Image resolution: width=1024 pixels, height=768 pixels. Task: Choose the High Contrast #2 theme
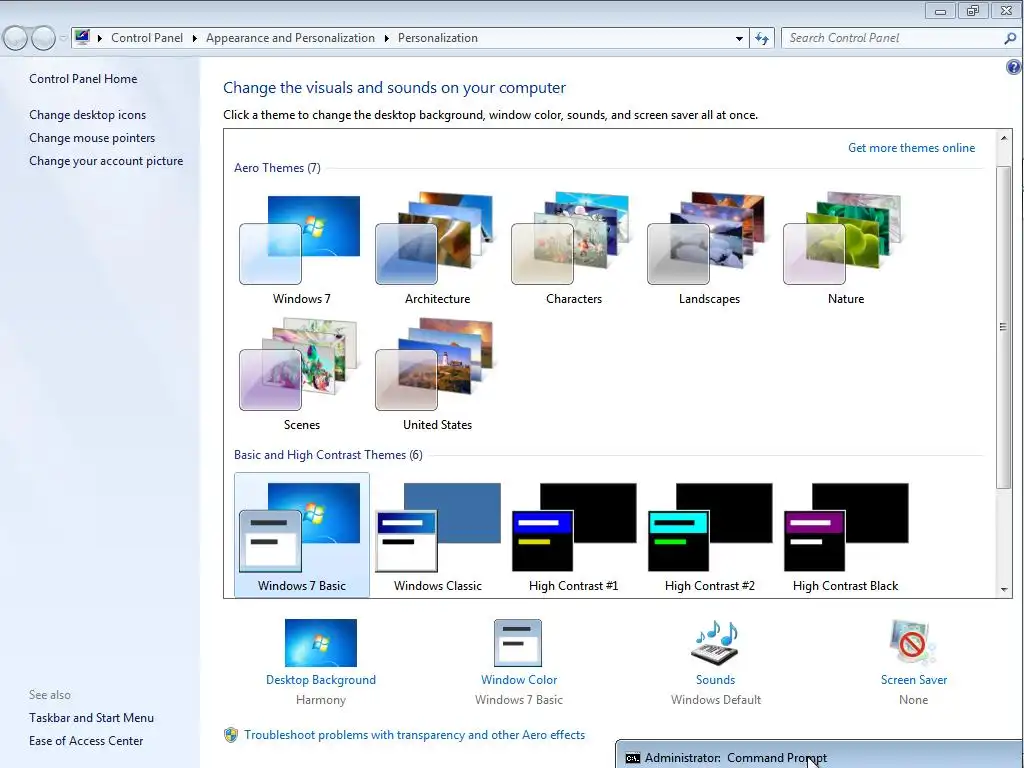pos(709,535)
